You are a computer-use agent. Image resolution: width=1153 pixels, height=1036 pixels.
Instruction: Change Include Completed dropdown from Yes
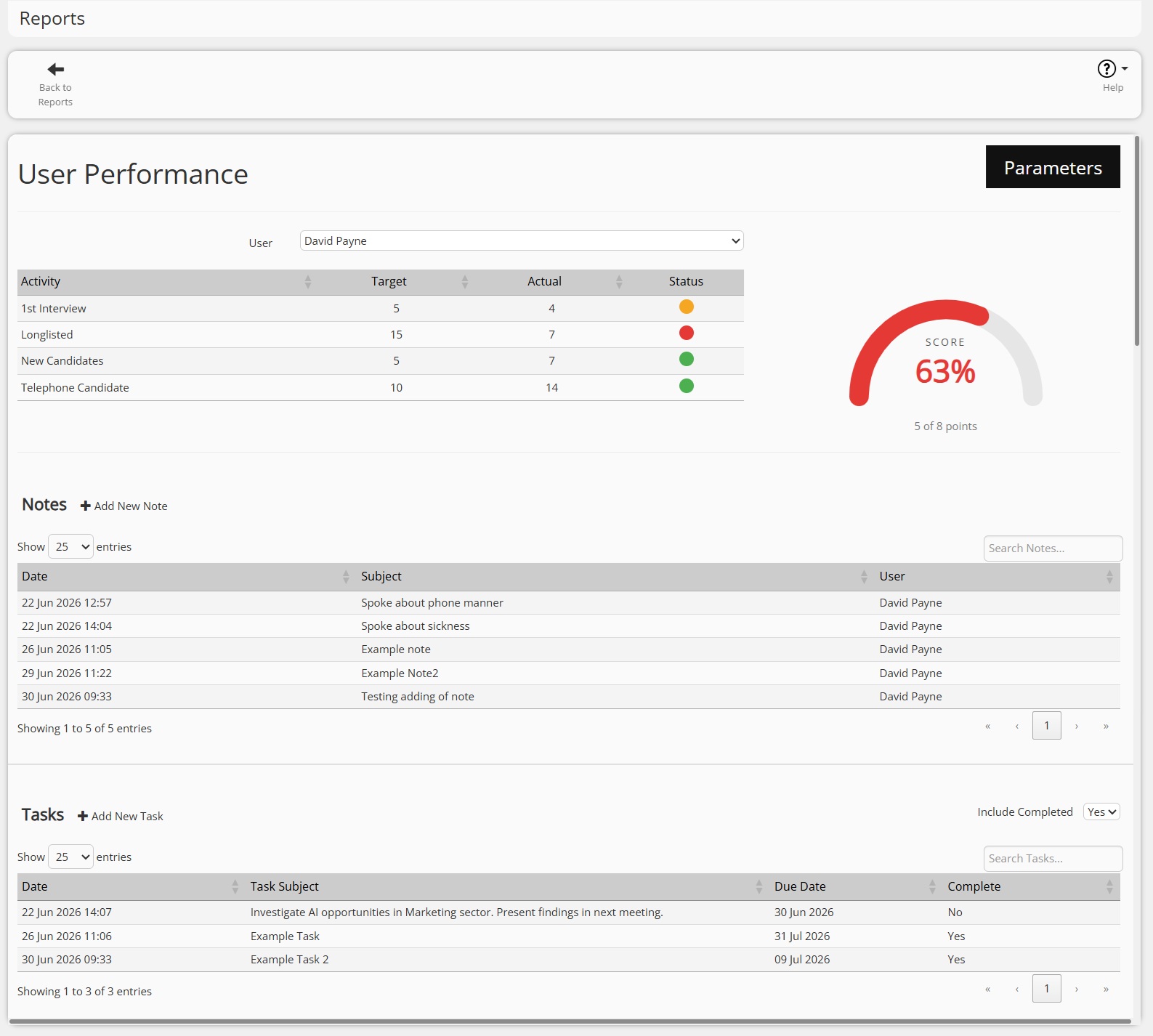[x=1101, y=812]
